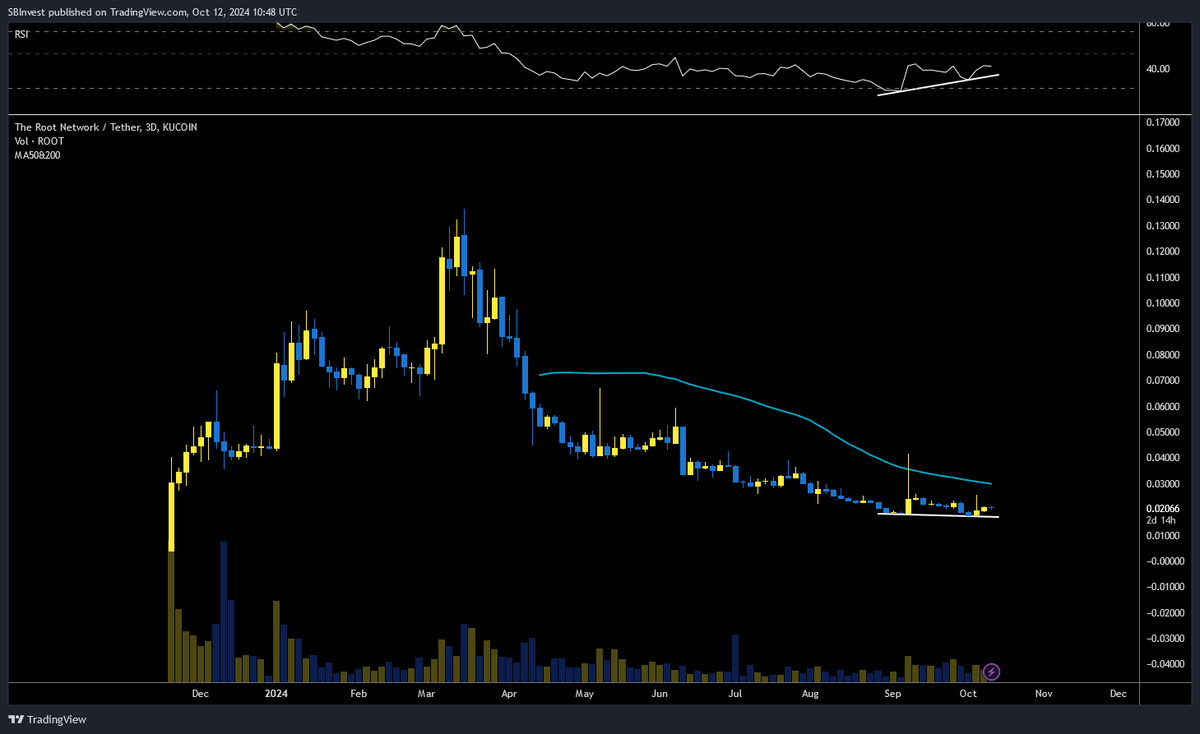The height and width of the screenshot is (734, 1200).
Task: Click the Dec label following Nov
Action: coord(1118,693)
